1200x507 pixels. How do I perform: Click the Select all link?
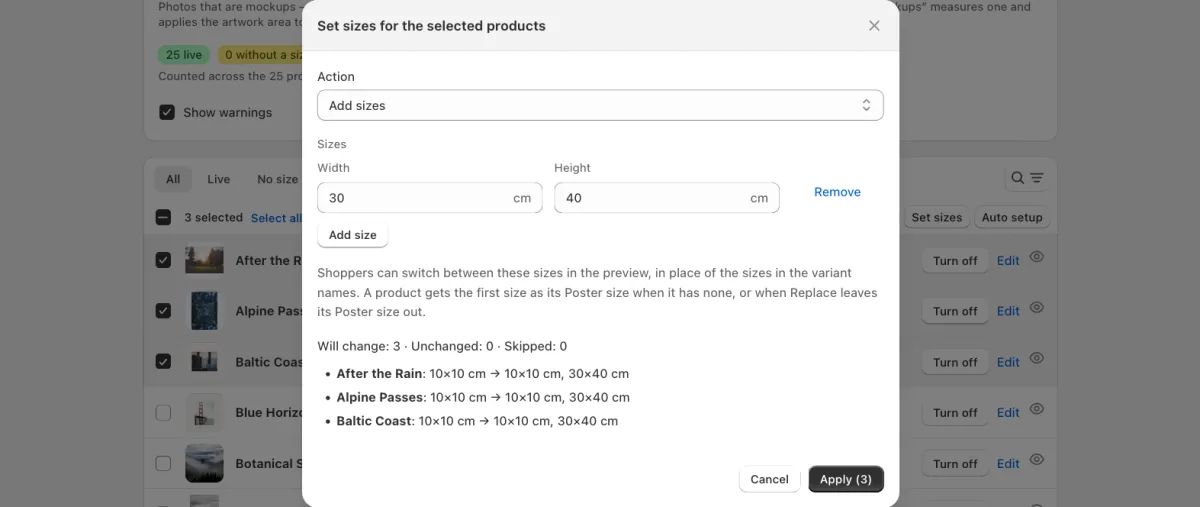point(276,218)
